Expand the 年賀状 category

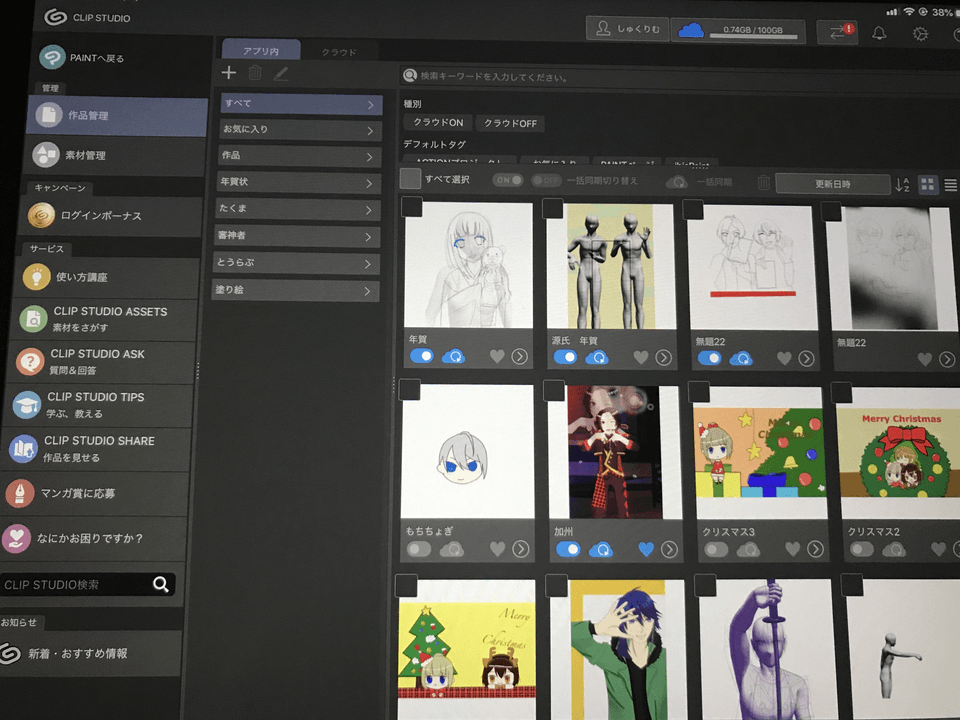pos(298,182)
